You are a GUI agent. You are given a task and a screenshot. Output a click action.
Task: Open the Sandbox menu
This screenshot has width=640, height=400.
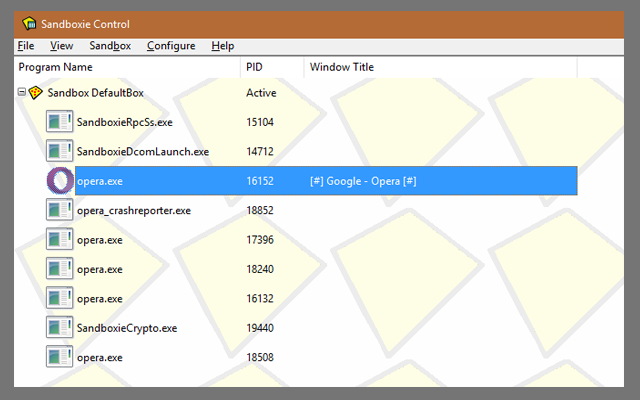[x=109, y=46]
